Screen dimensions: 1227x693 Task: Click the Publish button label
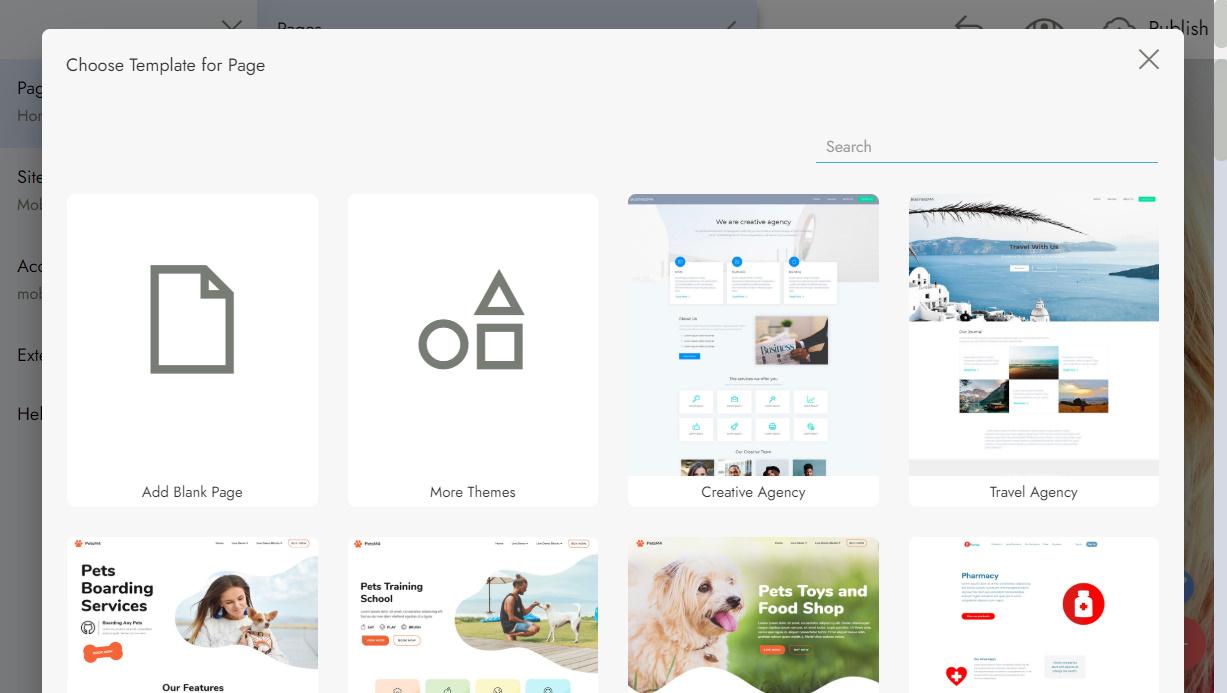1177,27
